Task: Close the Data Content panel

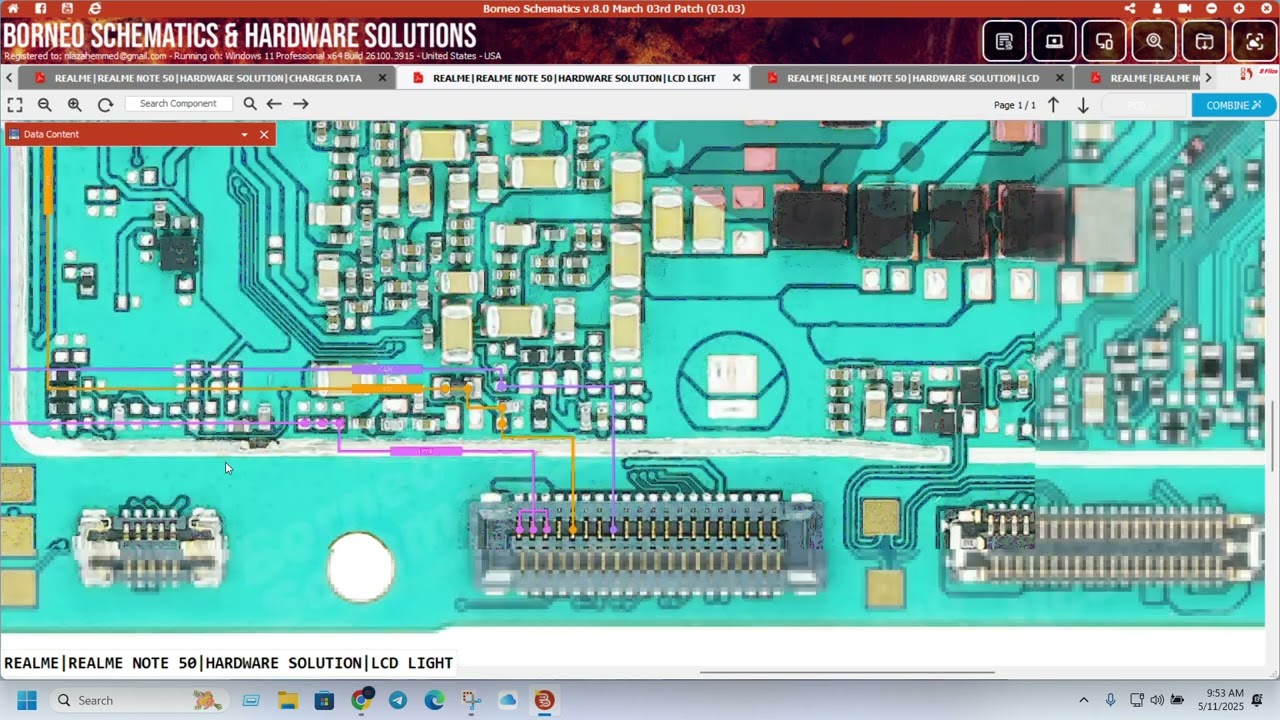Action: click(264, 134)
